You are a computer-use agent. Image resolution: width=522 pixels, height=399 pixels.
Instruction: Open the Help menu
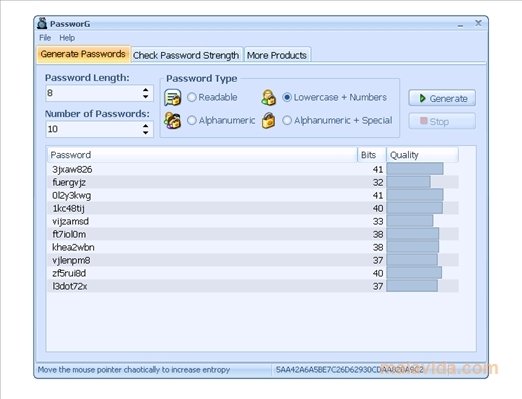pos(67,38)
